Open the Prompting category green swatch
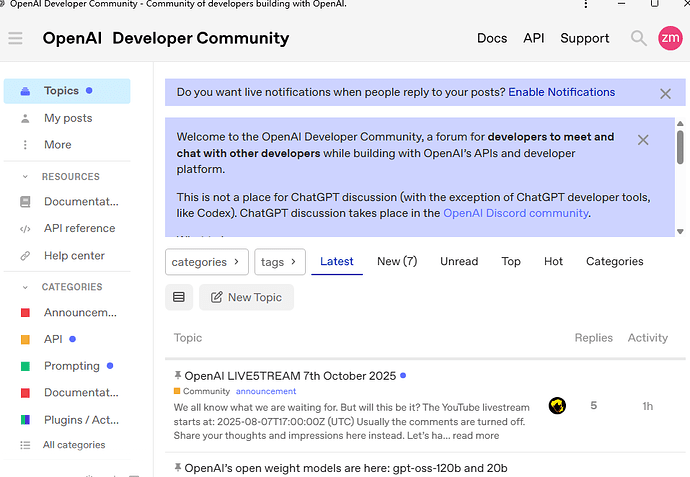Screen dimensions: 690x477 [x=26, y=366]
